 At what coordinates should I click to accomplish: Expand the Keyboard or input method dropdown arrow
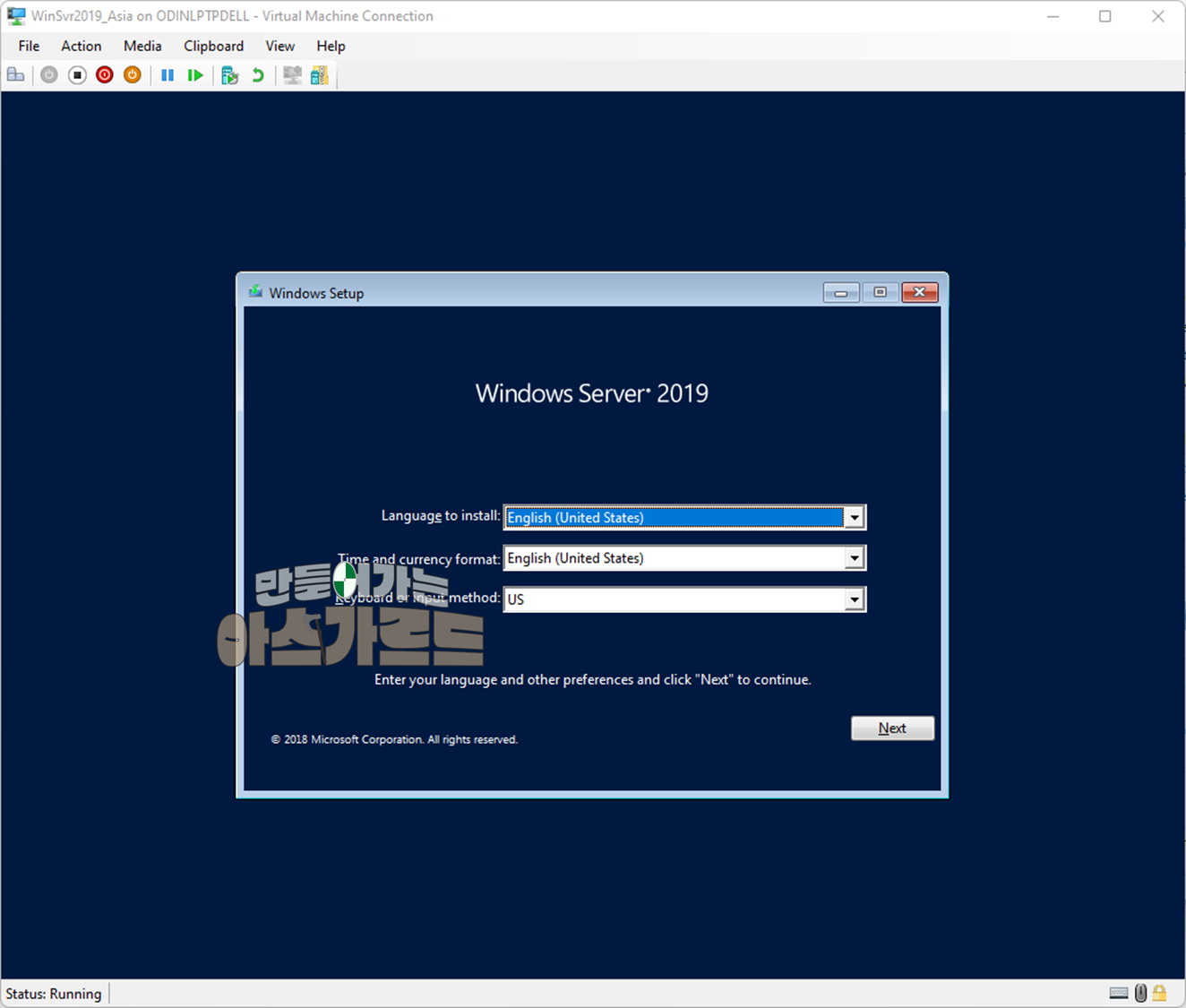coord(855,599)
